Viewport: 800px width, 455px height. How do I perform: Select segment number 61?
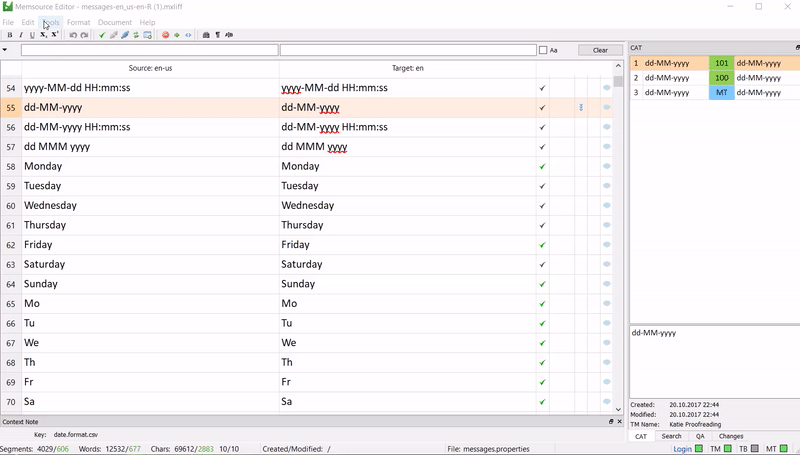tap(11, 225)
